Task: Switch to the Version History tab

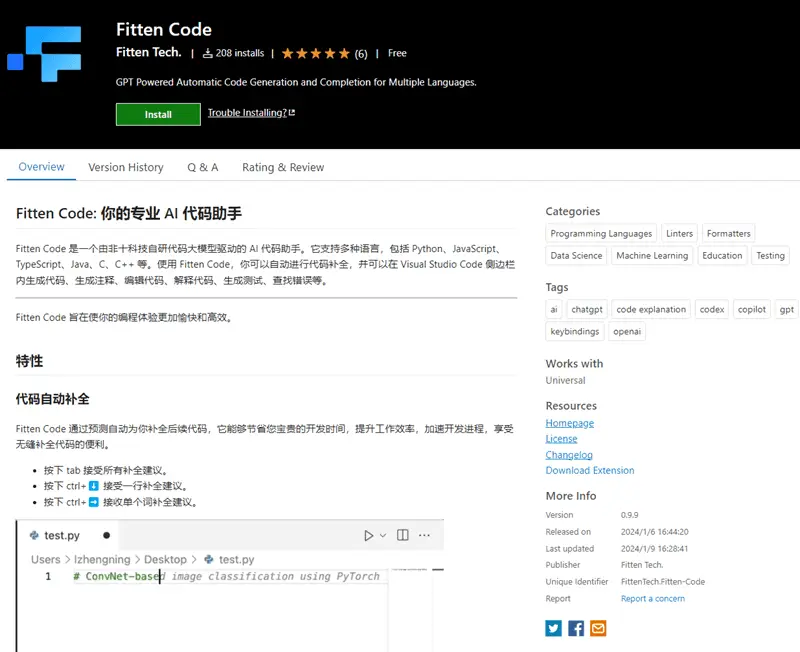Action: pos(125,167)
